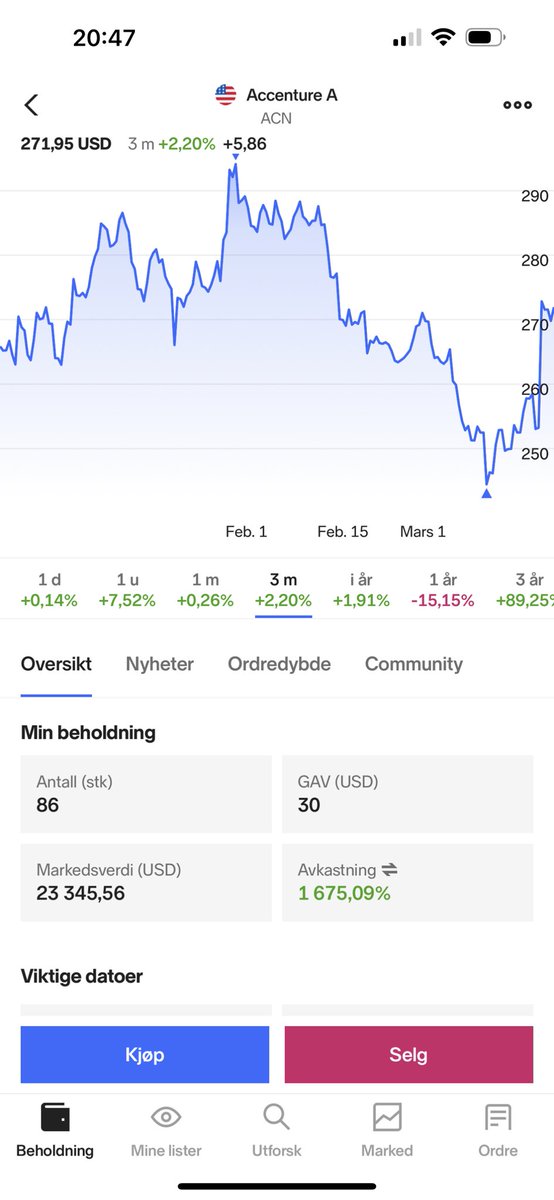Screen dimensions: 554x1200
Task: Switch to the Nyheter tab
Action: click(x=160, y=664)
